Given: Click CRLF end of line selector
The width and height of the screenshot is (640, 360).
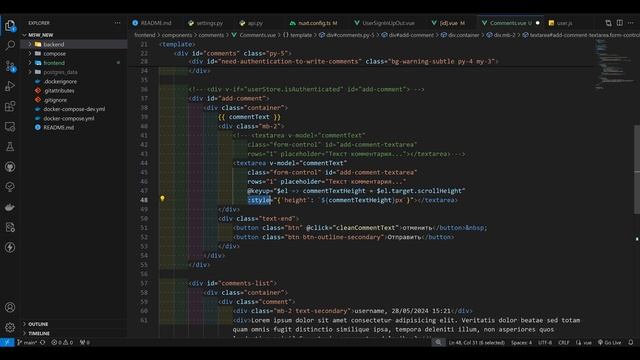Looking at the screenshot, I should click(x=564, y=342).
